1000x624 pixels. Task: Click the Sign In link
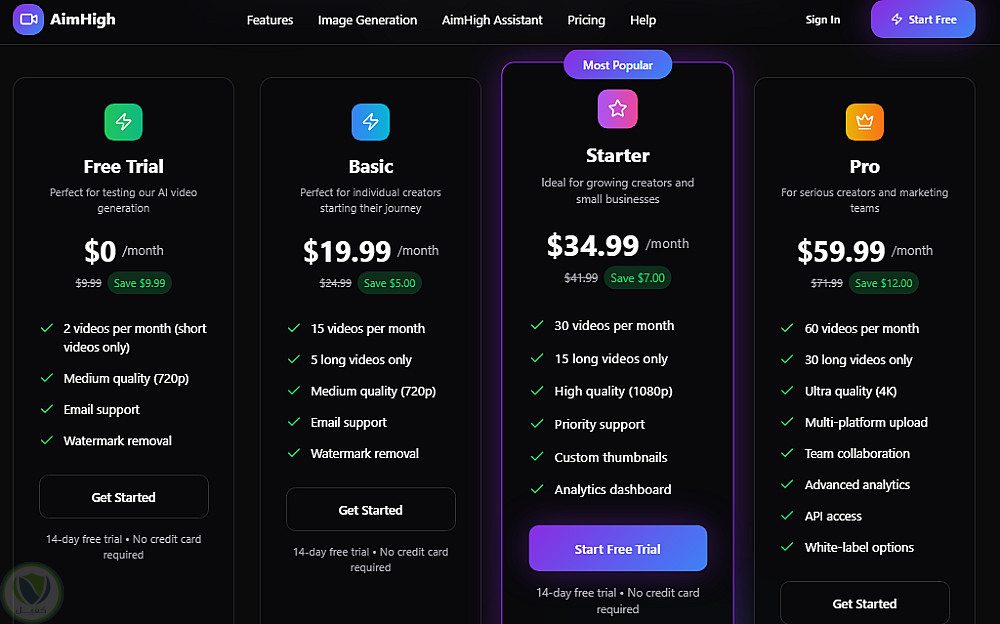tap(823, 20)
